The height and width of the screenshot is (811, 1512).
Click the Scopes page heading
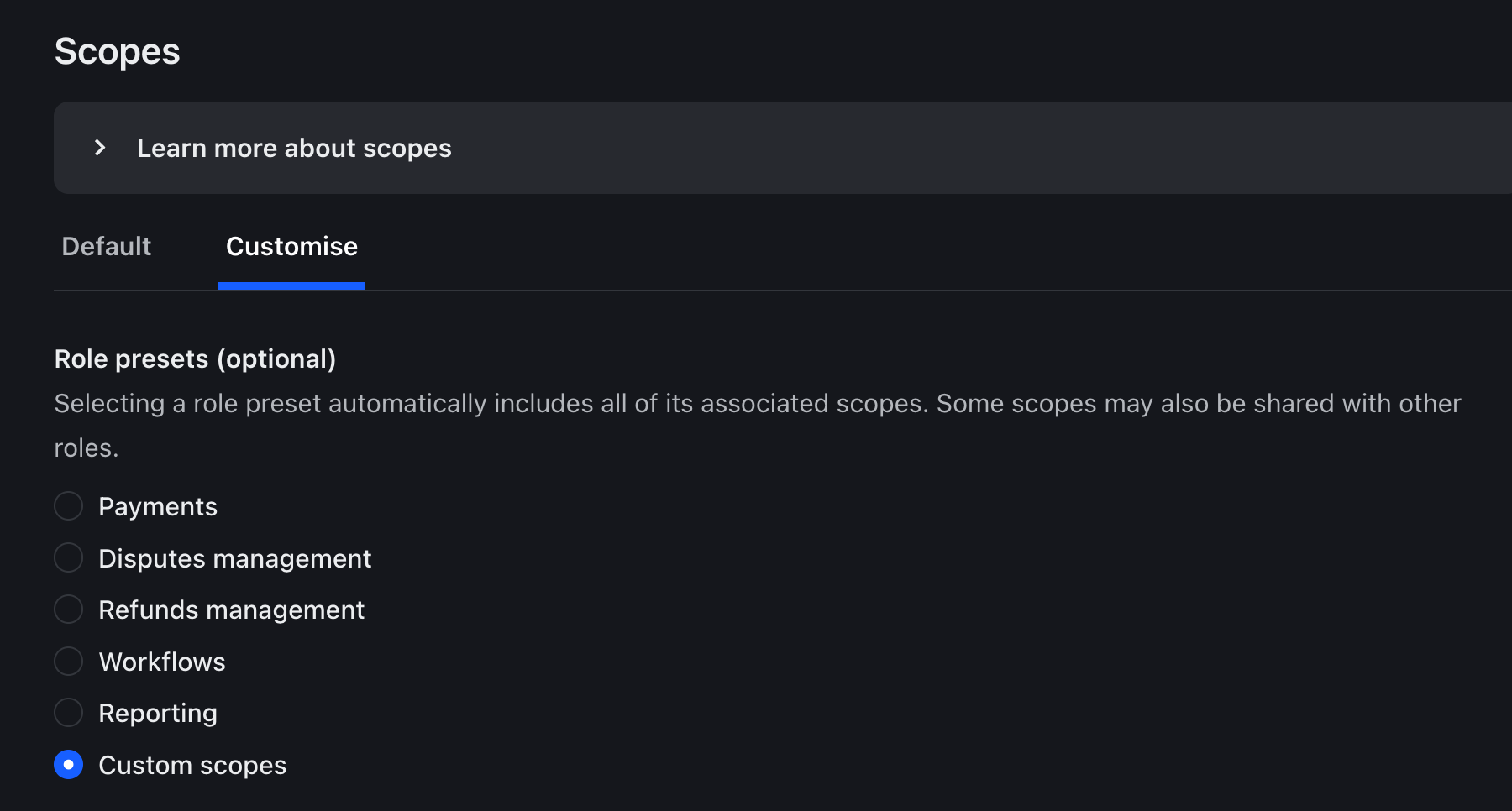click(x=118, y=51)
